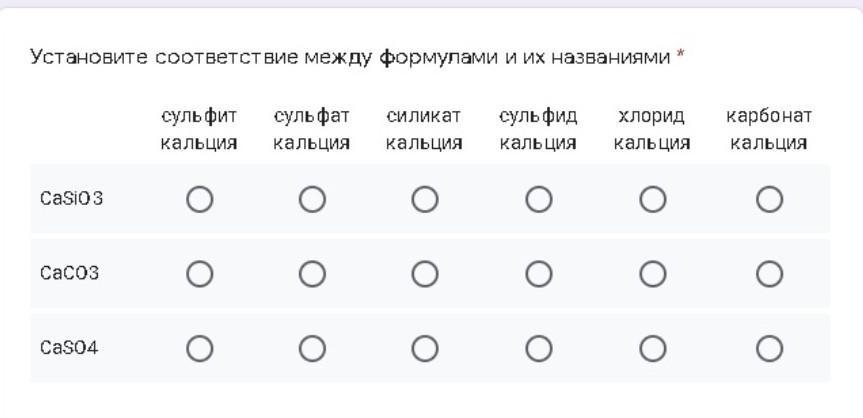
Task: Choose сульфат кальция in CaCO3 row
Action: [x=312, y=273]
